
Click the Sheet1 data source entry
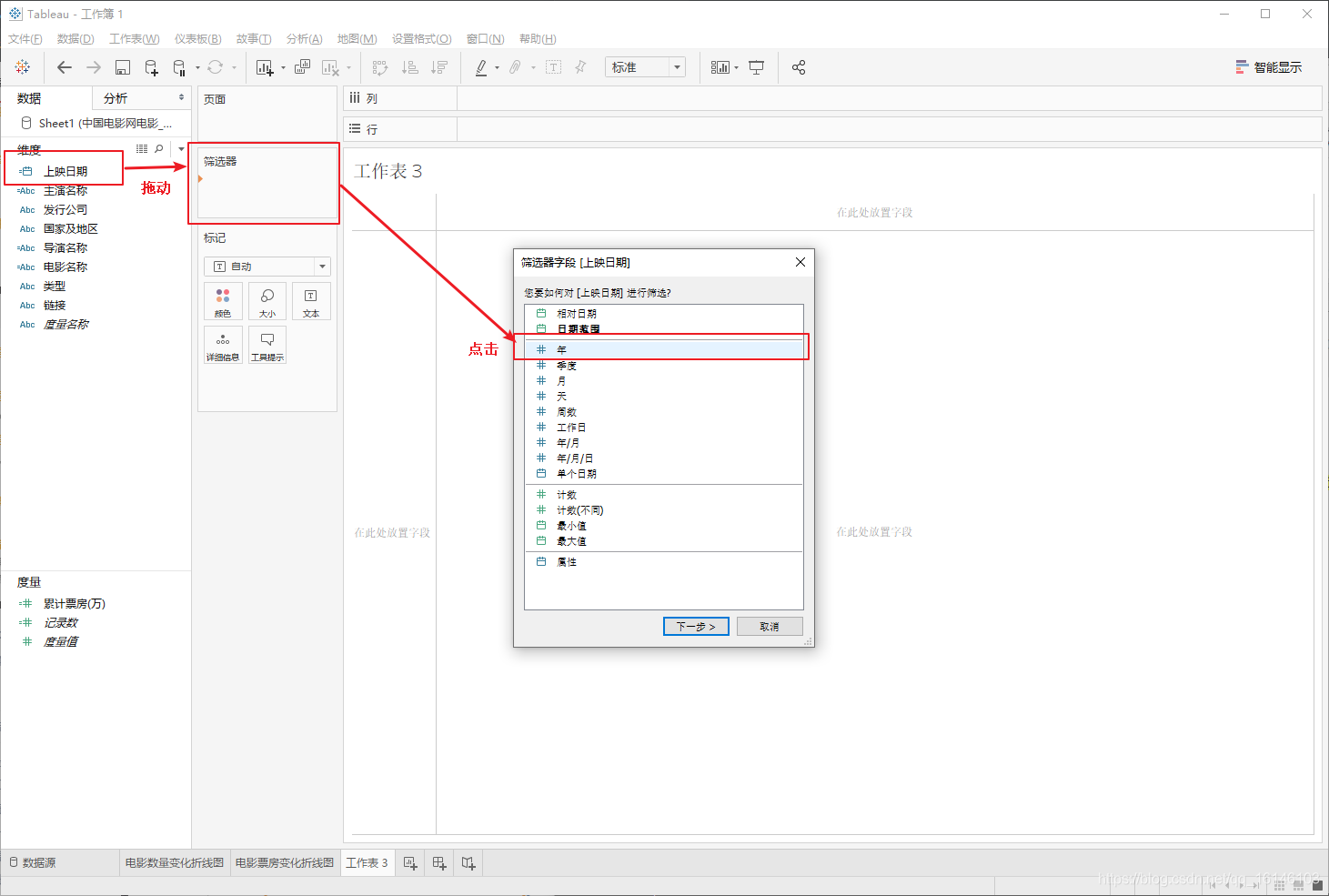(x=96, y=123)
